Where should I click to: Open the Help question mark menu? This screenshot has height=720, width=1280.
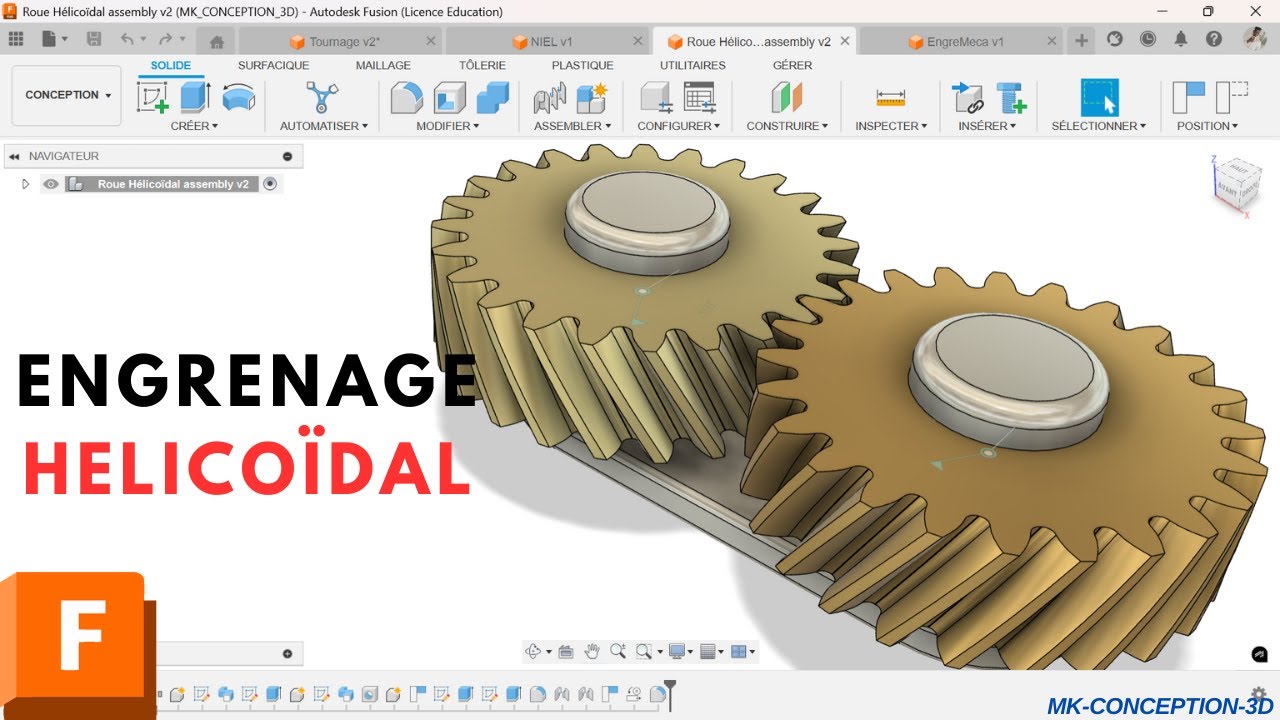(1214, 39)
